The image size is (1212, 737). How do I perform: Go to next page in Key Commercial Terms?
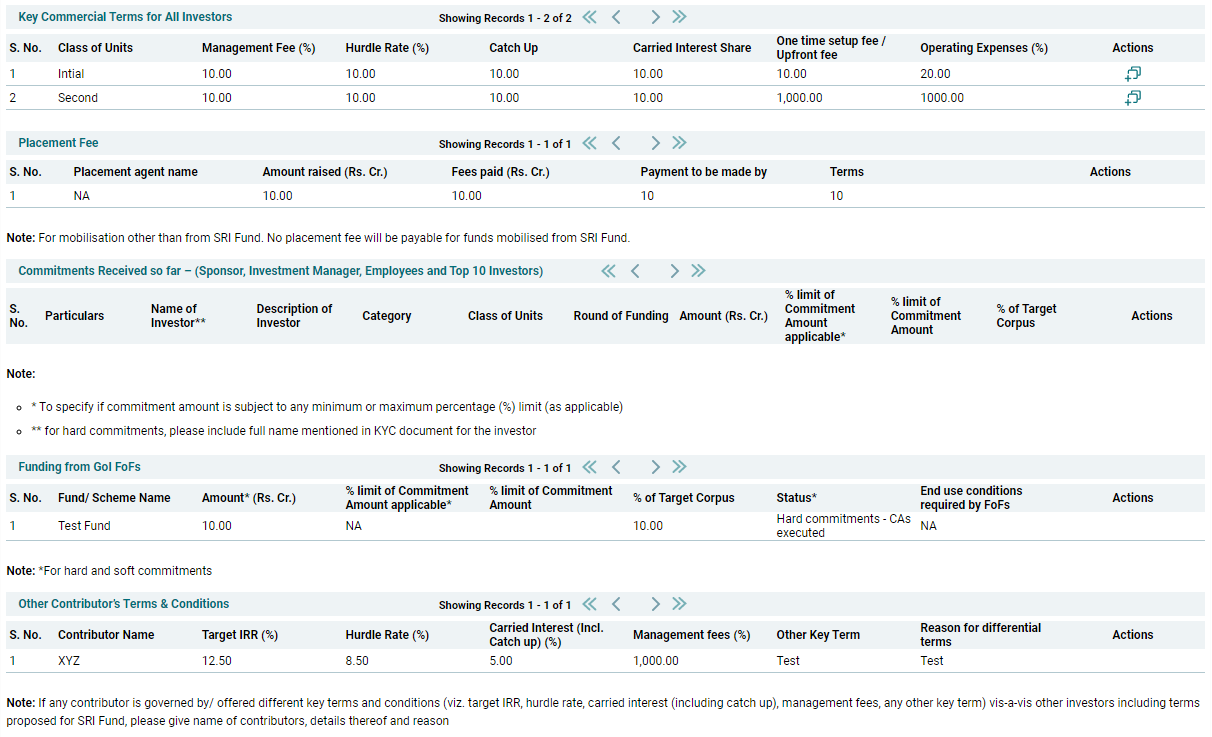point(655,17)
